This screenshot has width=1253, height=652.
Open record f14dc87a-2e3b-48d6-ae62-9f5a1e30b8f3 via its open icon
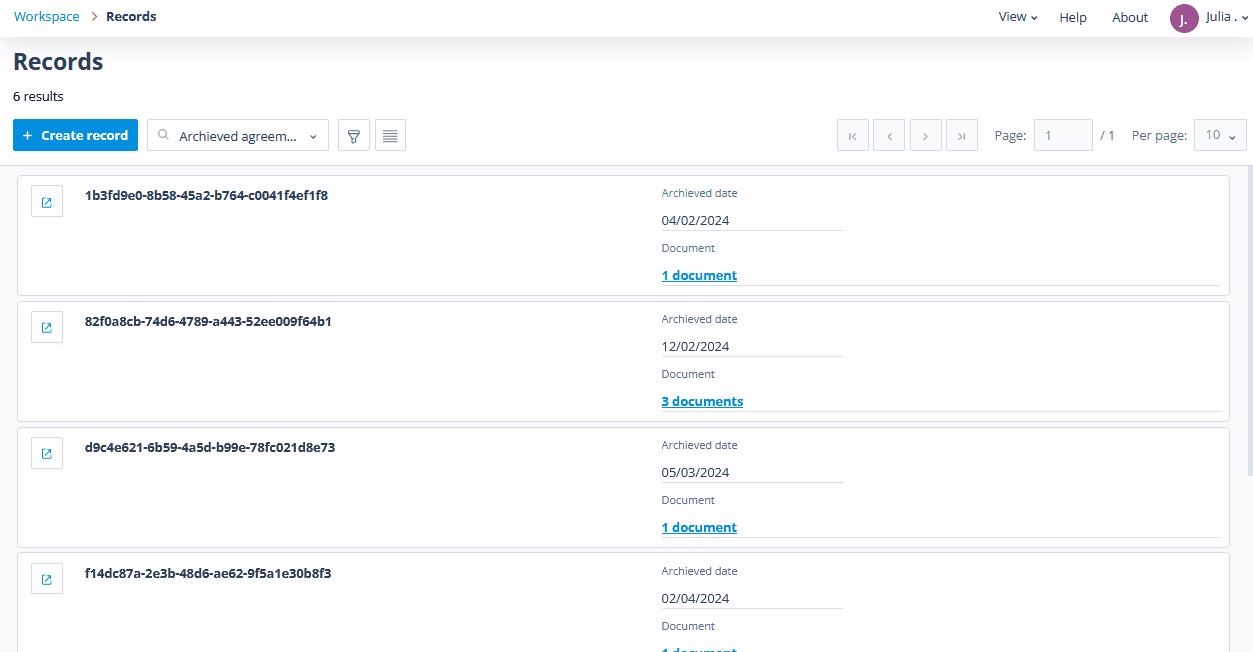[x=47, y=579]
